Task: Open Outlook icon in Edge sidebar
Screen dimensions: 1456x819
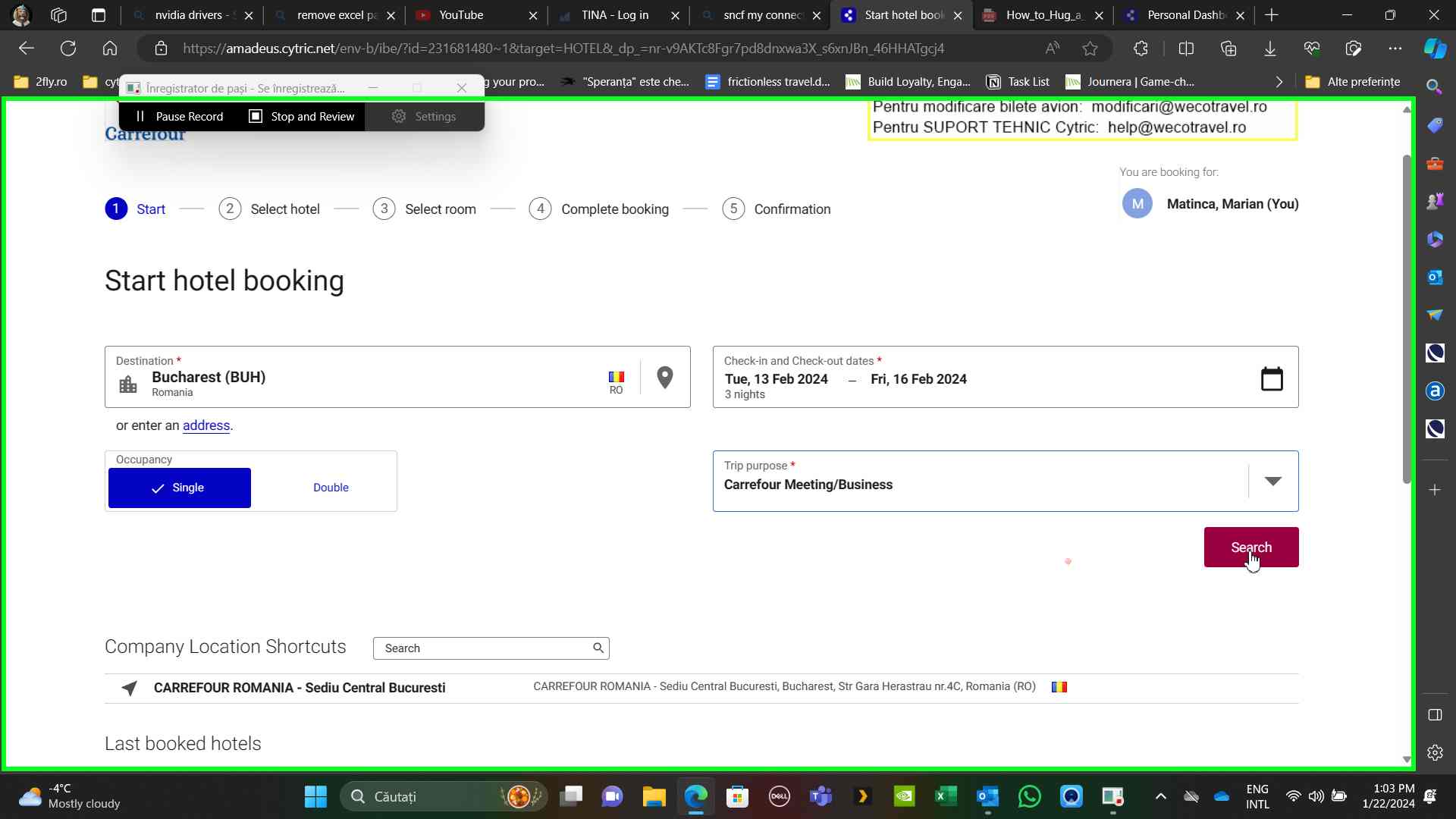Action: tap(1435, 277)
